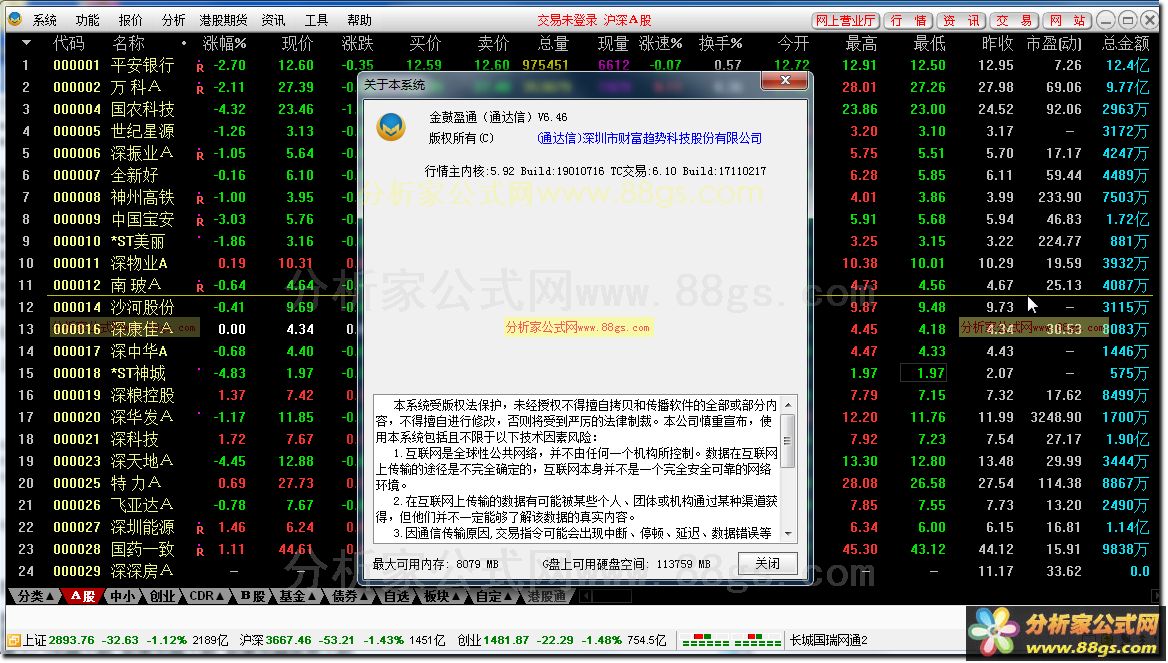Click 关闭 button in About dialog
Image resolution: width=1168 pixels, height=663 pixels.
[767, 563]
